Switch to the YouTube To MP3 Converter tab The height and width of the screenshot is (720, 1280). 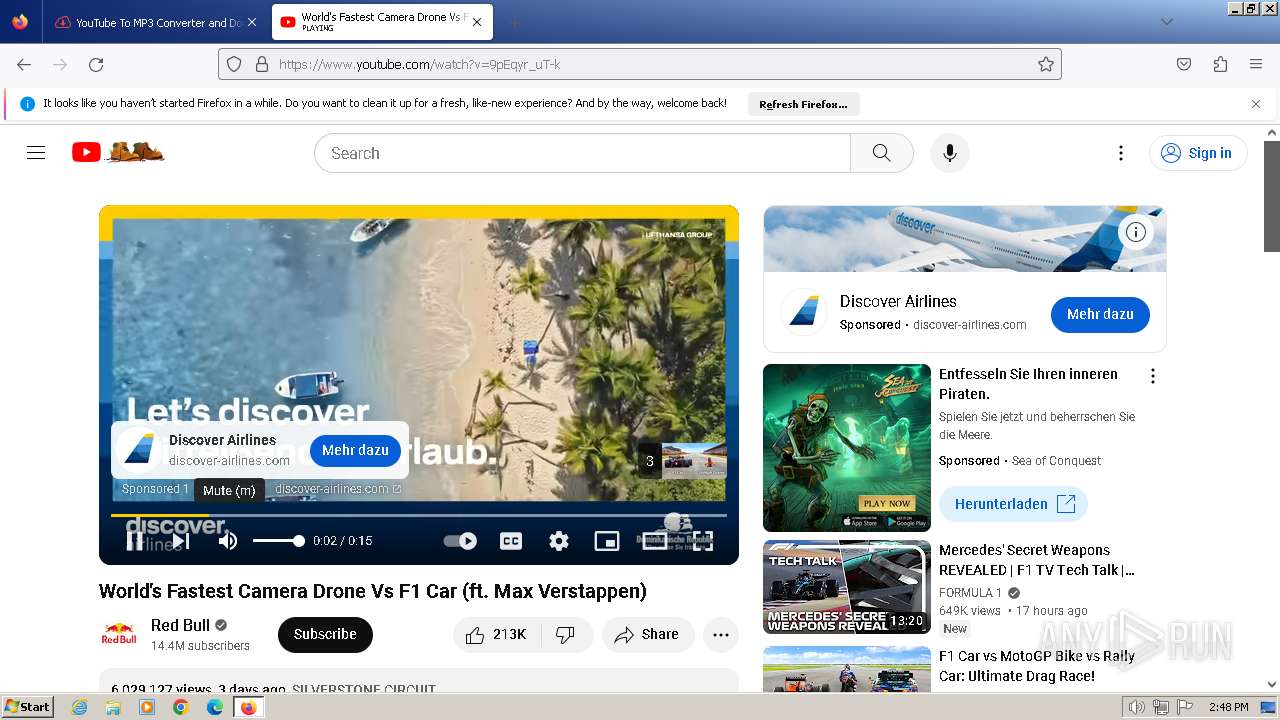148,22
